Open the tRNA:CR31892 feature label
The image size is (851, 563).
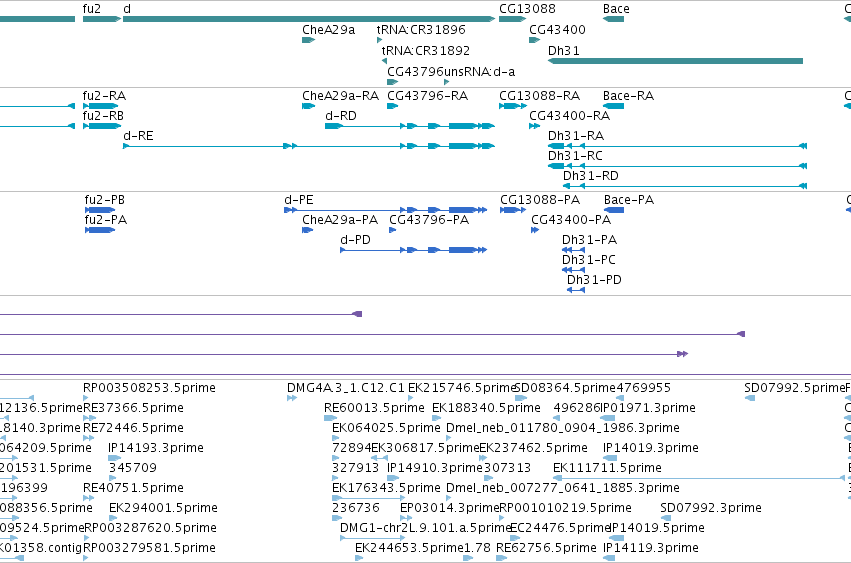pyautogui.click(x=426, y=50)
